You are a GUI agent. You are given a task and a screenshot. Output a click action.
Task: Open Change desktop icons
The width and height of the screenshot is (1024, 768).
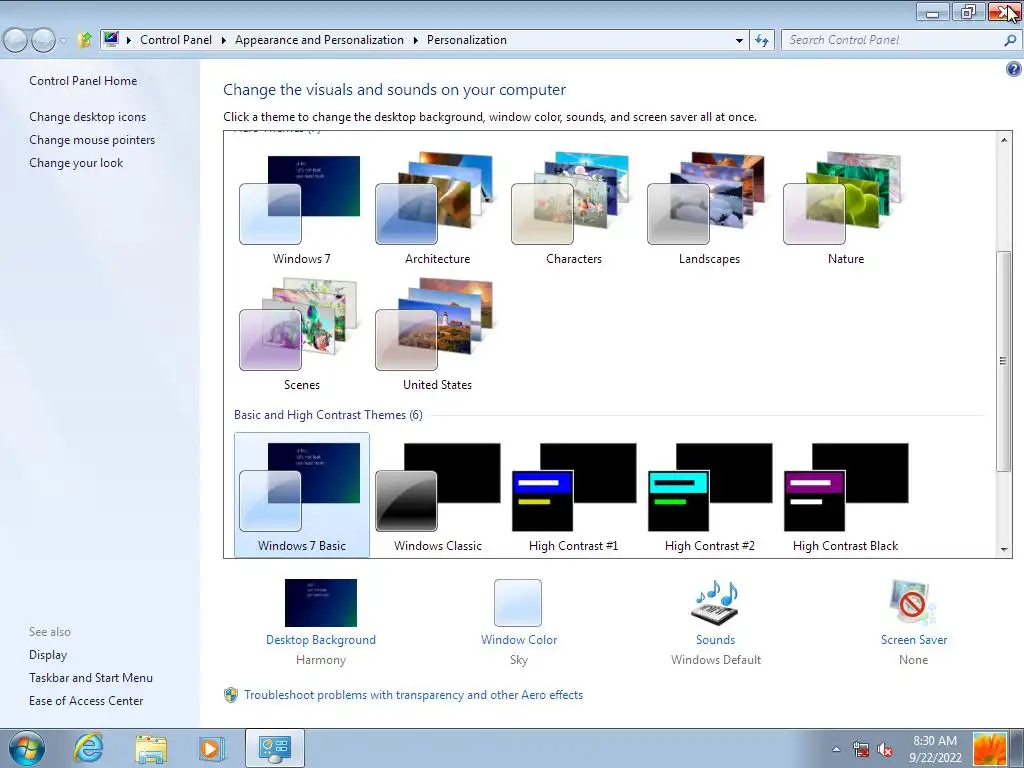point(88,117)
